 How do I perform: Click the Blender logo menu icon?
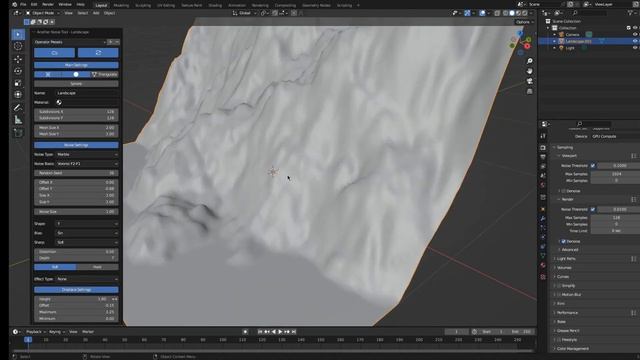(14, 4)
